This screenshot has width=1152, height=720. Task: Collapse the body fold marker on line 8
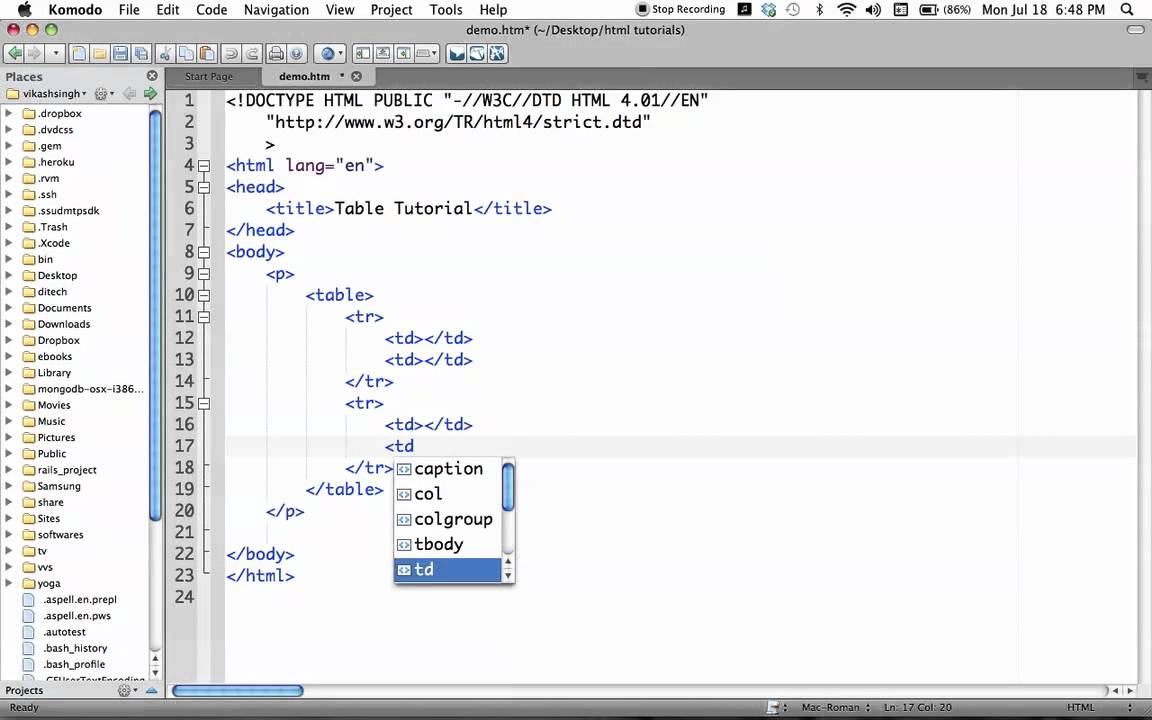pyautogui.click(x=204, y=252)
